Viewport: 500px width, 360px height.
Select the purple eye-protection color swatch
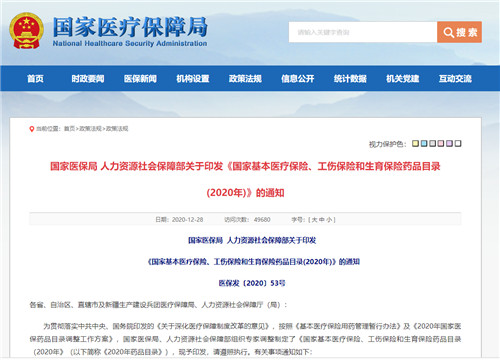click(x=449, y=143)
